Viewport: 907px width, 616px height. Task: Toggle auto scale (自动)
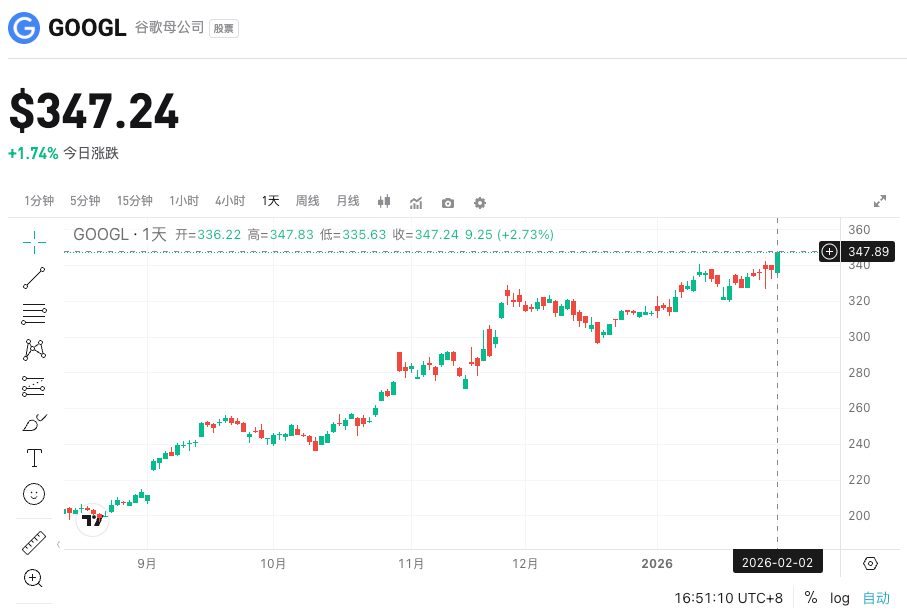876,598
